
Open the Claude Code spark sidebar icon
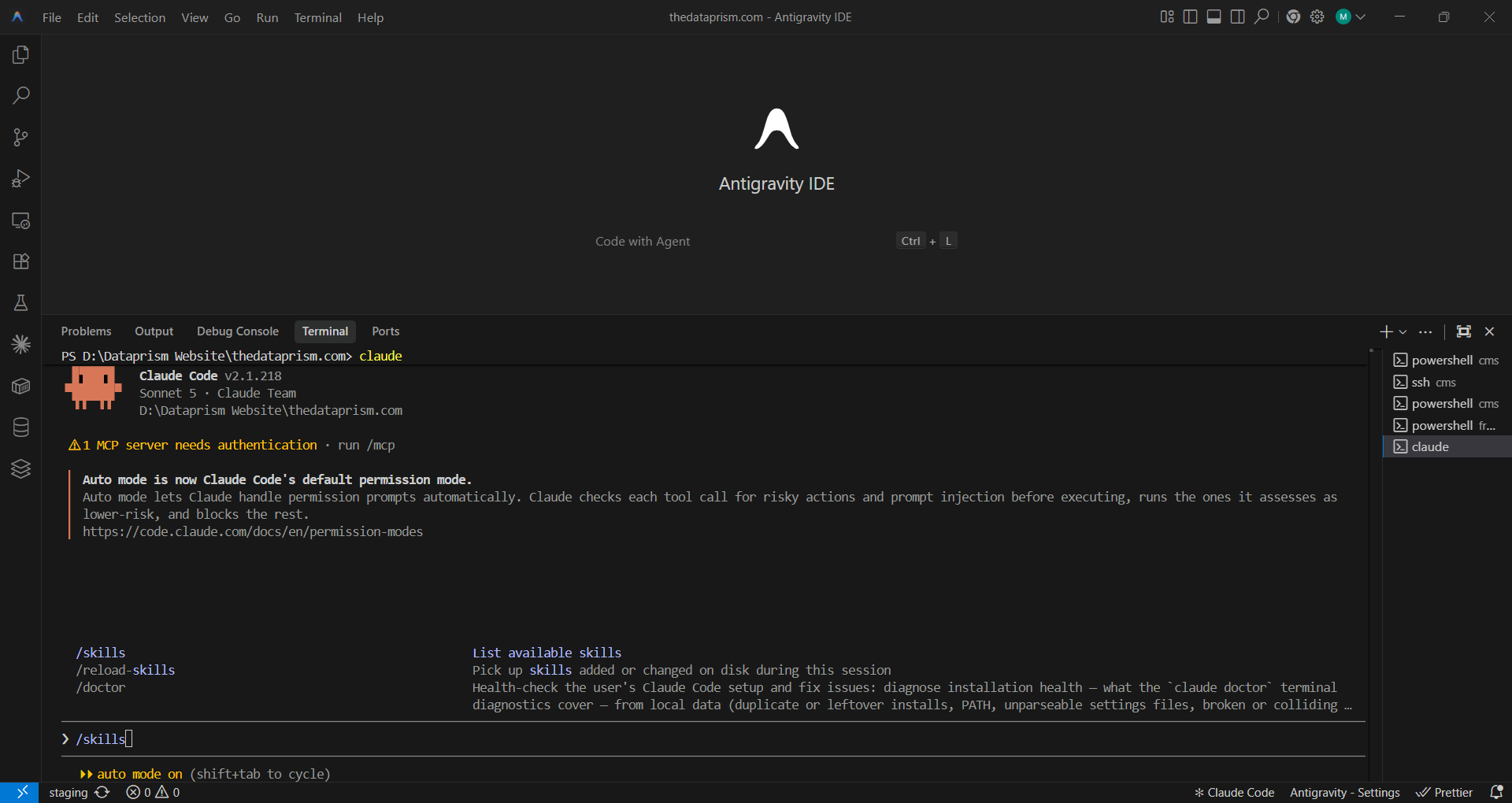coord(20,344)
